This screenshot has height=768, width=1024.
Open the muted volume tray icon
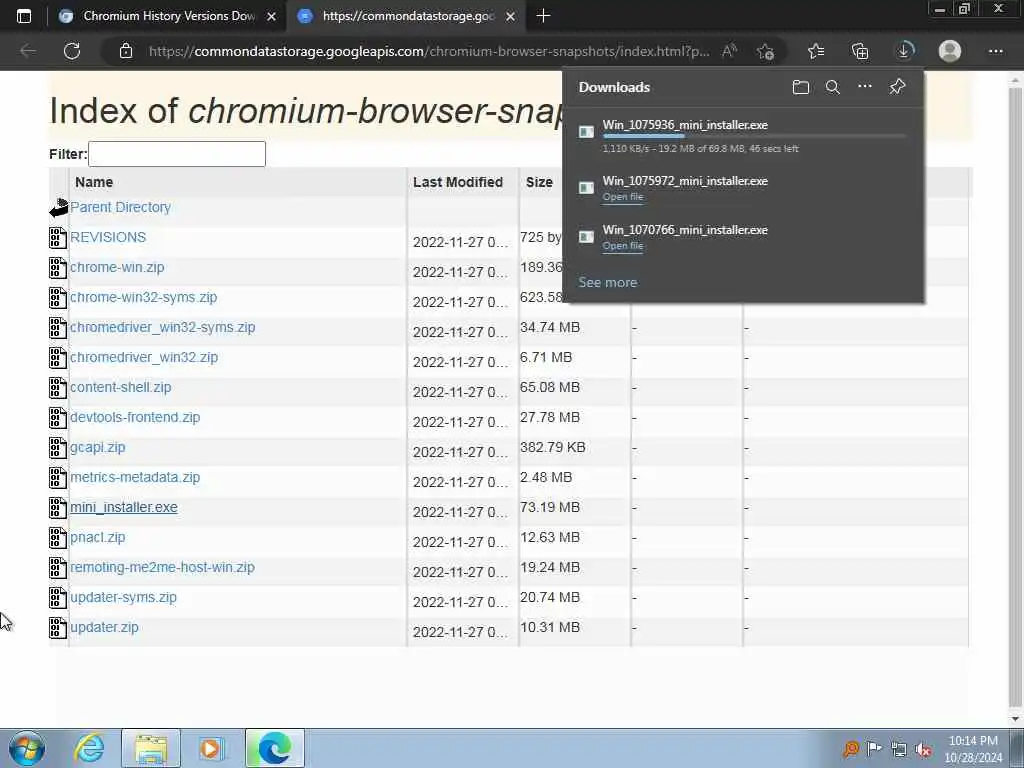coord(923,750)
